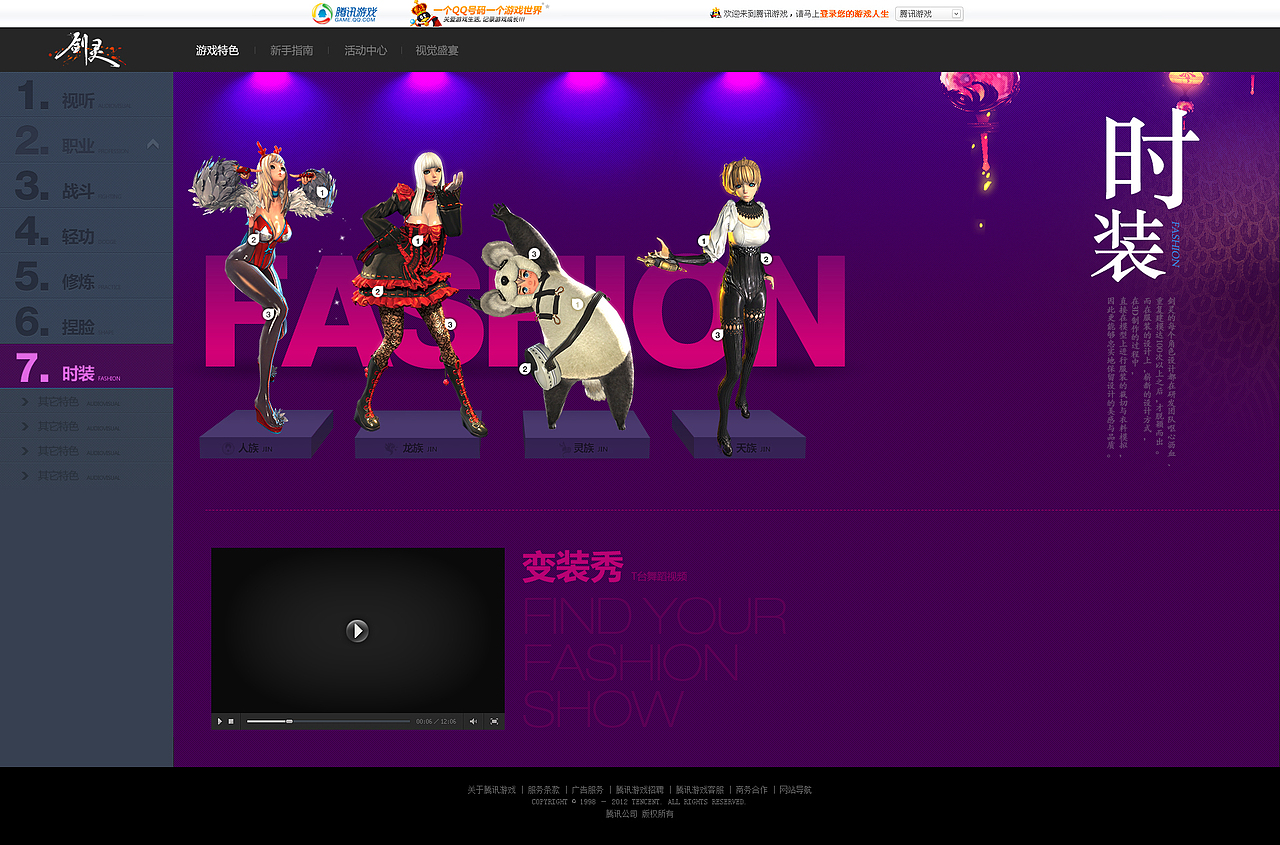This screenshot has height=845, width=1280.
Task: Select sidebar item 7. 时装
Action: coord(86,367)
